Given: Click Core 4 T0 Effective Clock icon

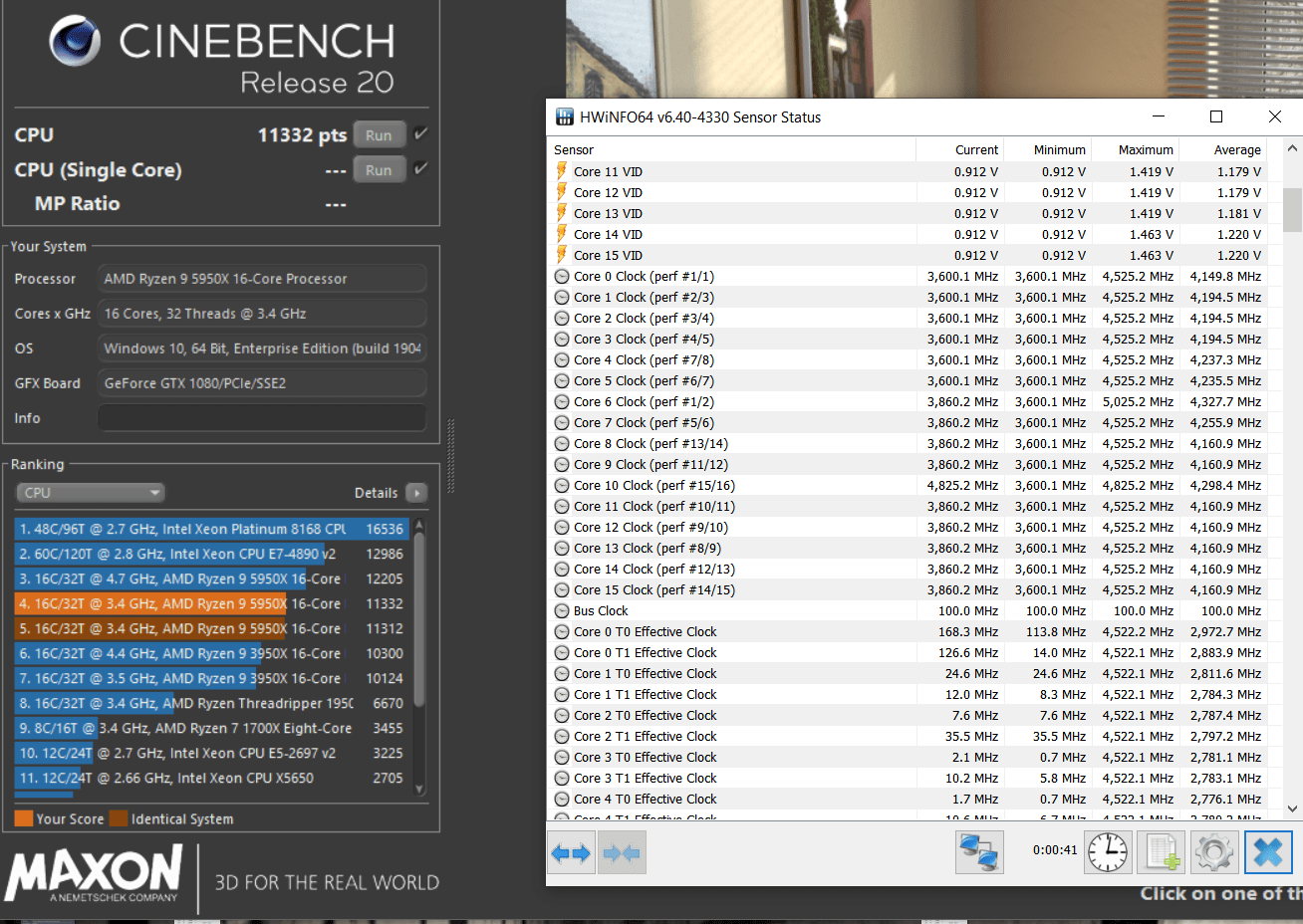Looking at the screenshot, I should pyautogui.click(x=562, y=799).
